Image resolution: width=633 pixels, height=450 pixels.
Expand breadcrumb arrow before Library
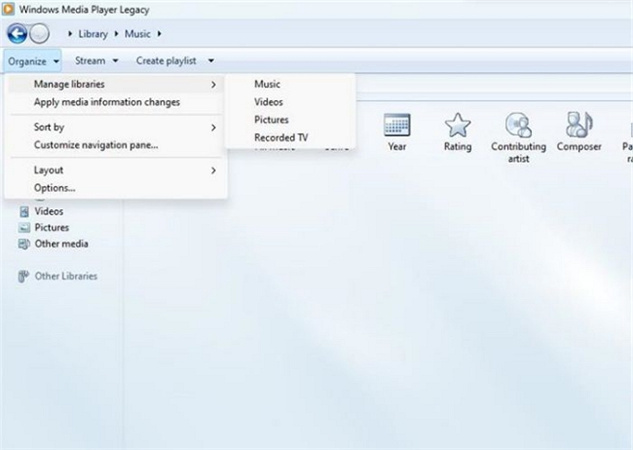click(x=70, y=34)
